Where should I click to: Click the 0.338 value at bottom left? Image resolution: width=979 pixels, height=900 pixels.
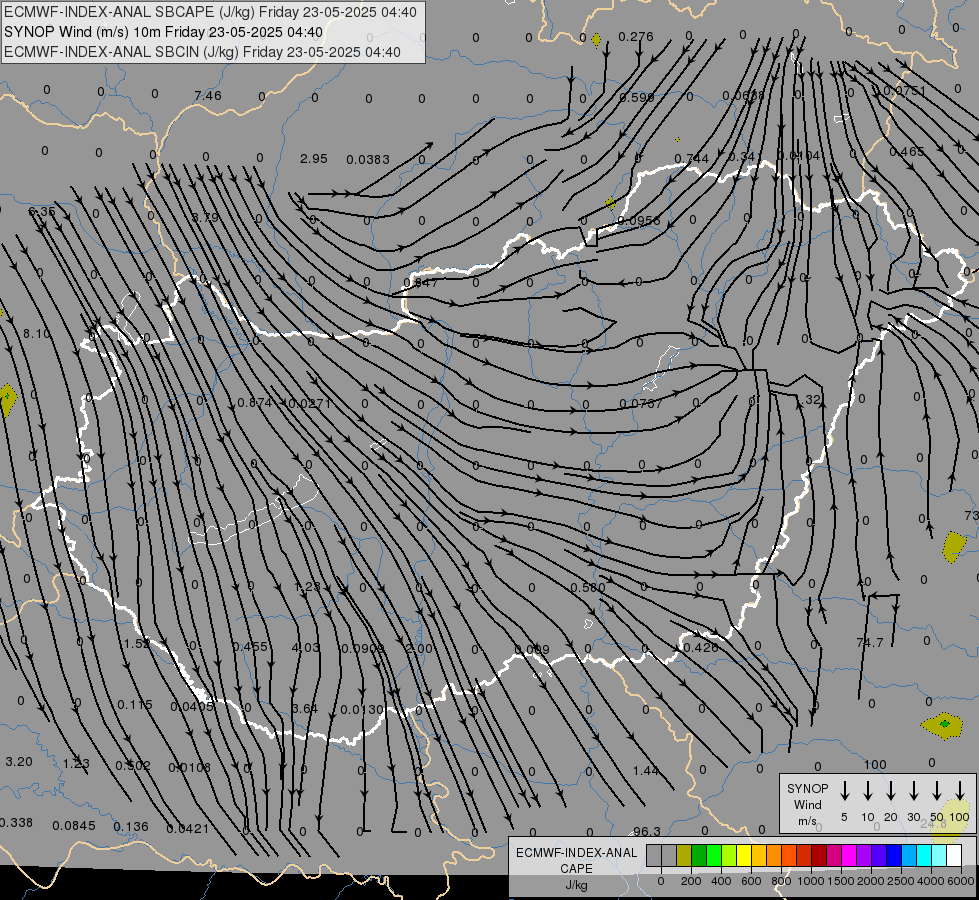pyautogui.click(x=16, y=823)
